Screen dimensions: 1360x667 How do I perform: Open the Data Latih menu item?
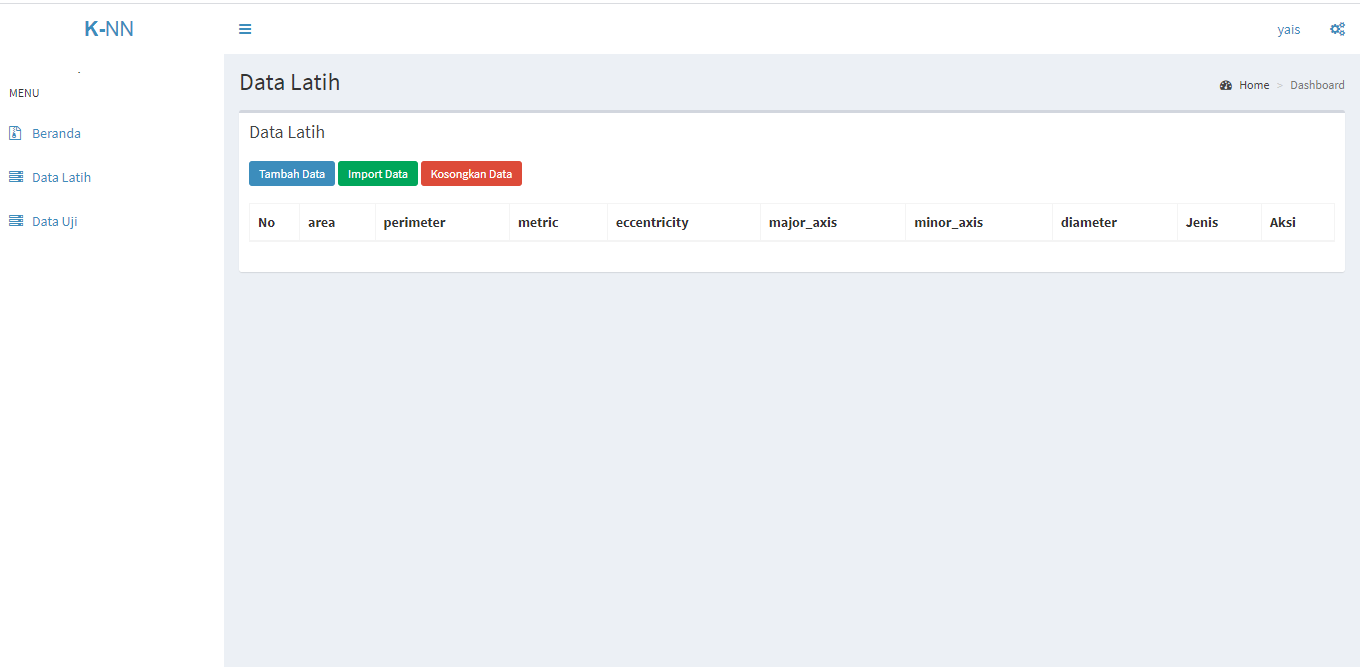[61, 177]
